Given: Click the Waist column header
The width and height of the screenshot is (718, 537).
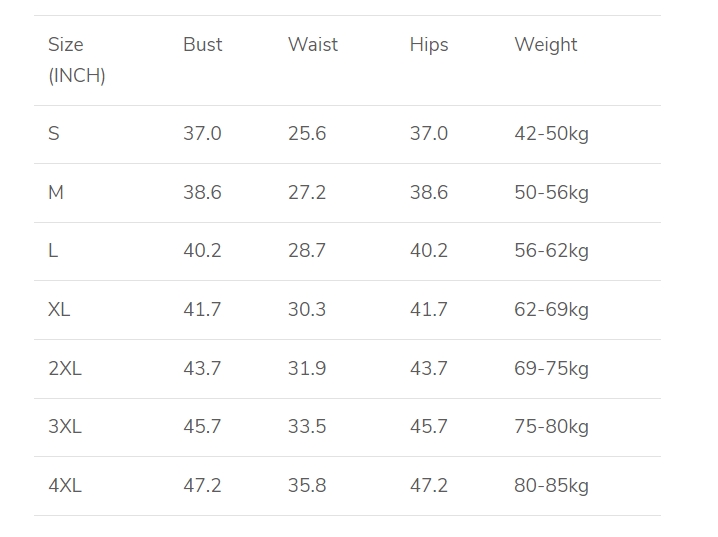Looking at the screenshot, I should coord(313,45).
